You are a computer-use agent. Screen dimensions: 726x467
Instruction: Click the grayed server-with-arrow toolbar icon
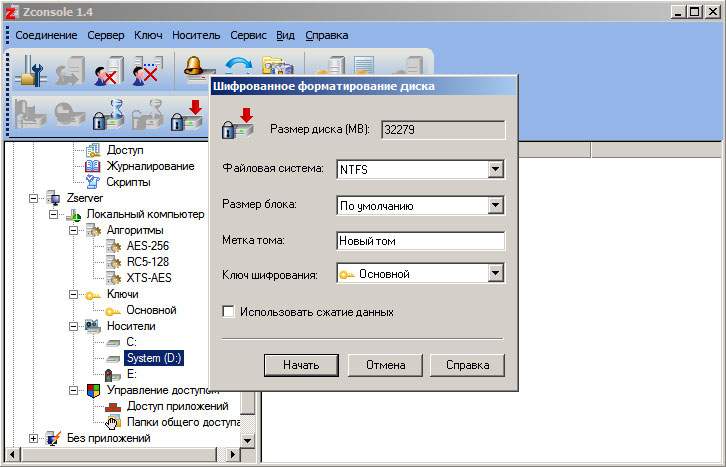pos(70,70)
